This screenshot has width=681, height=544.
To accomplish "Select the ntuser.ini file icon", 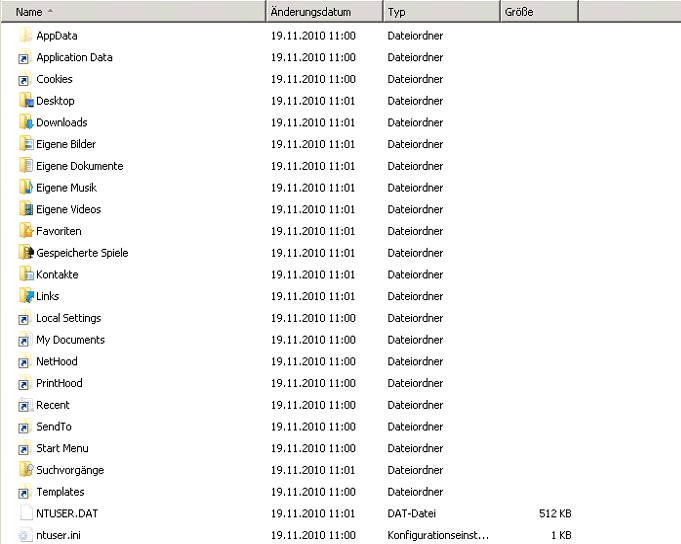I will [26, 535].
